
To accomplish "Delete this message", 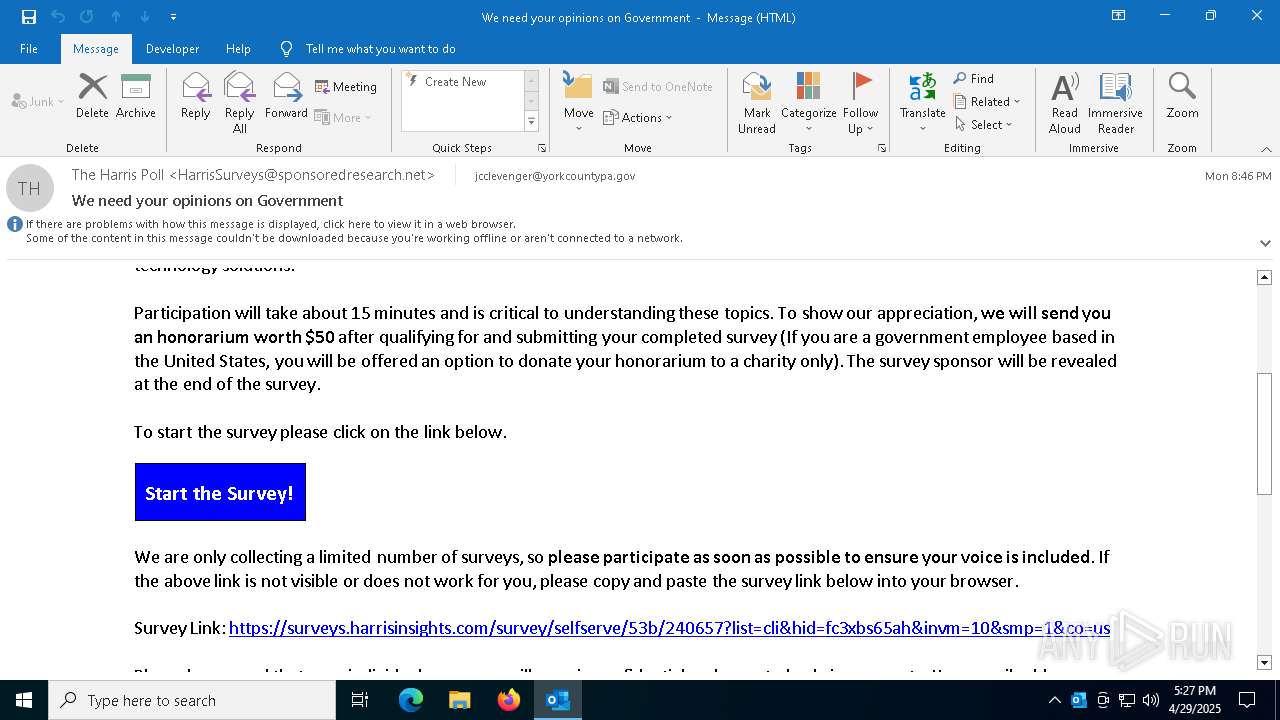I will point(92,96).
